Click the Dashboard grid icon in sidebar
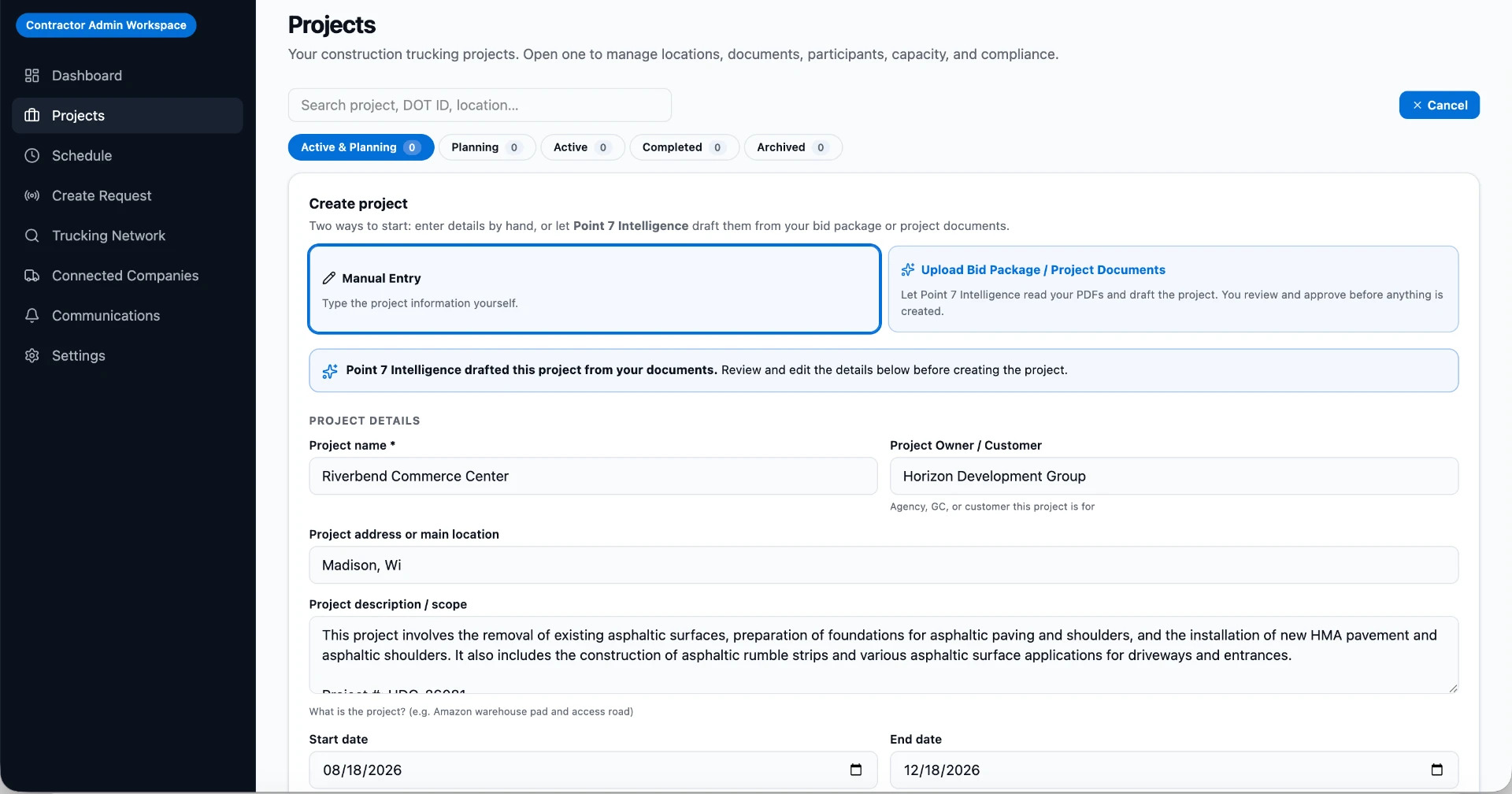This screenshot has height=794, width=1512. (31, 76)
